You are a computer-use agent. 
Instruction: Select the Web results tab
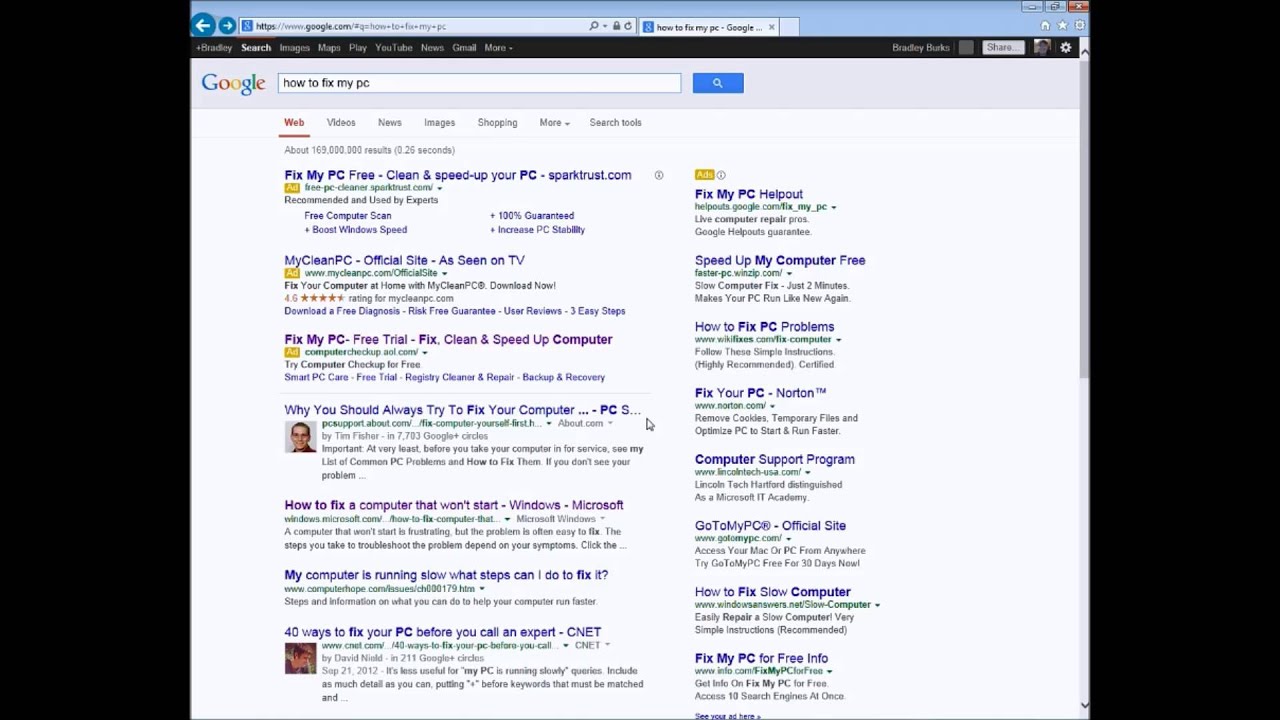coord(294,122)
